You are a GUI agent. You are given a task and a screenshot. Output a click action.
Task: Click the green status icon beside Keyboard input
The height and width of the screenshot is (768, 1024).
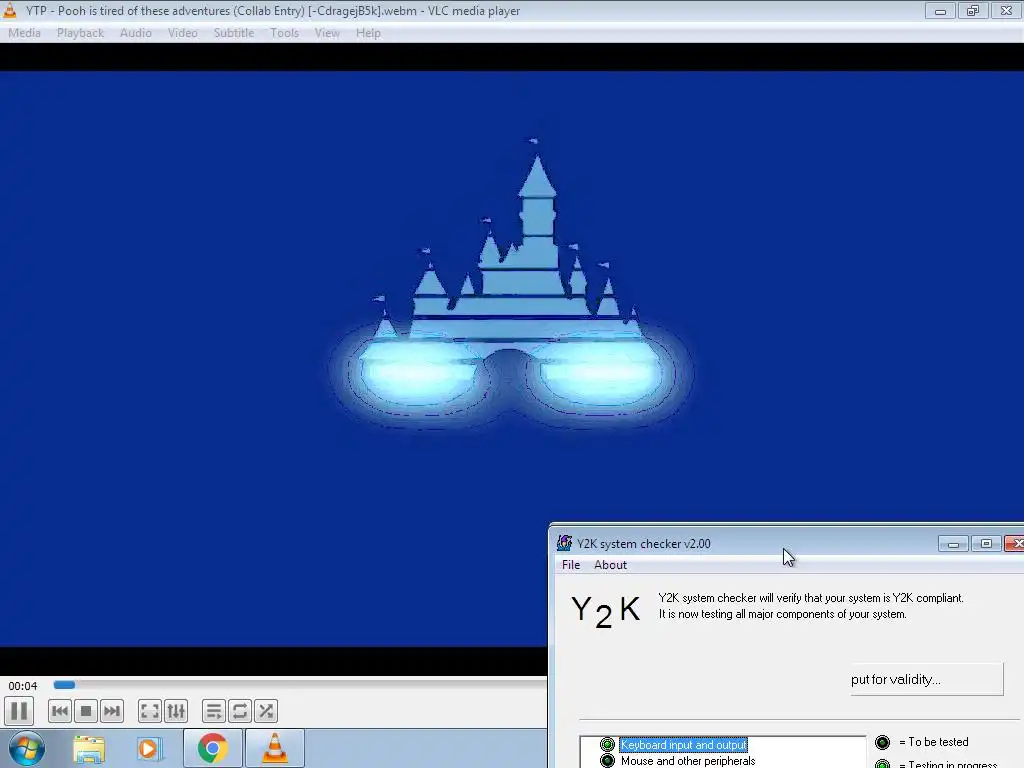[x=607, y=744]
